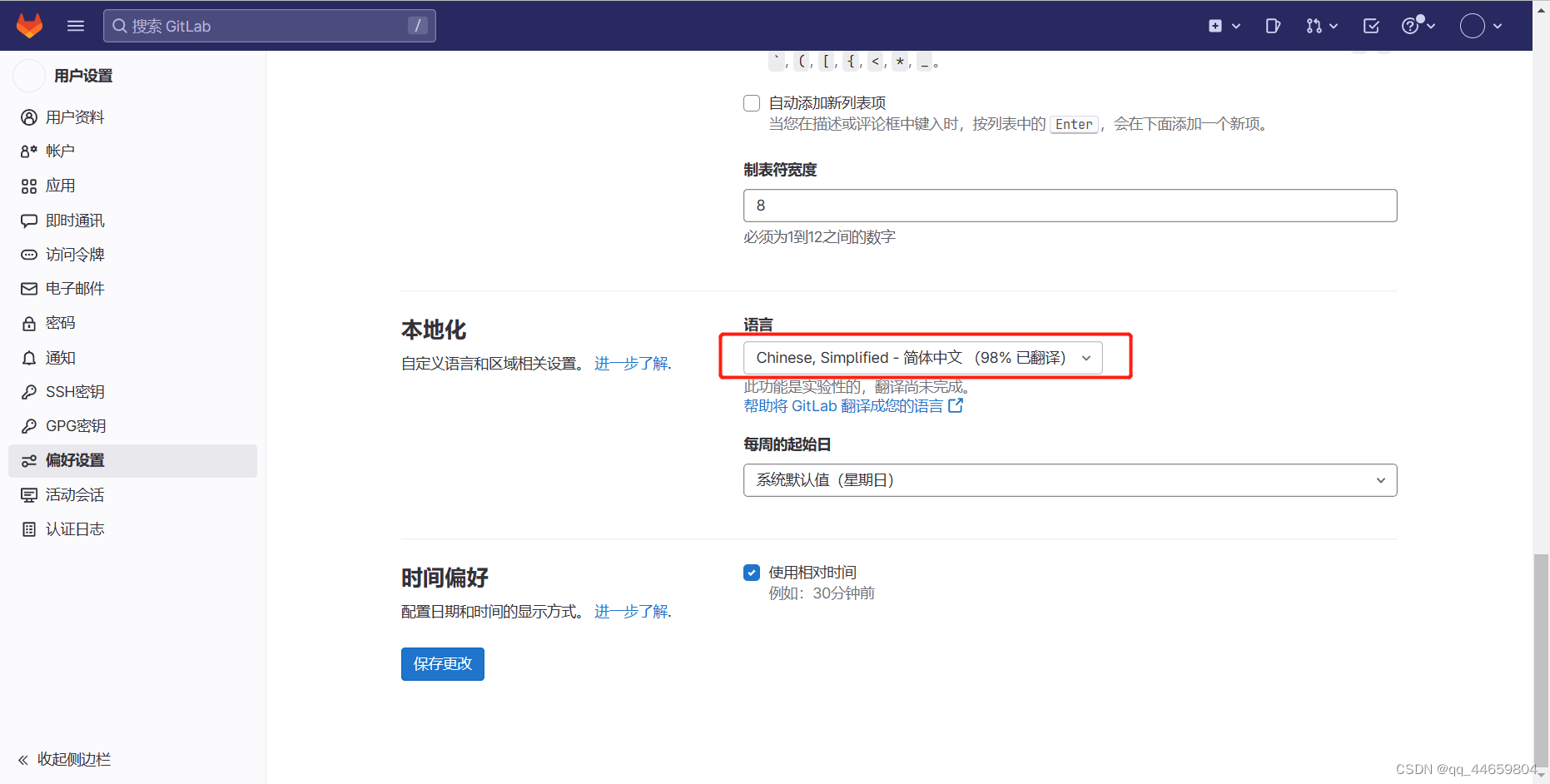Click the 用户资料 profile icon
Image resolution: width=1550 pixels, height=784 pixels.
click(29, 117)
